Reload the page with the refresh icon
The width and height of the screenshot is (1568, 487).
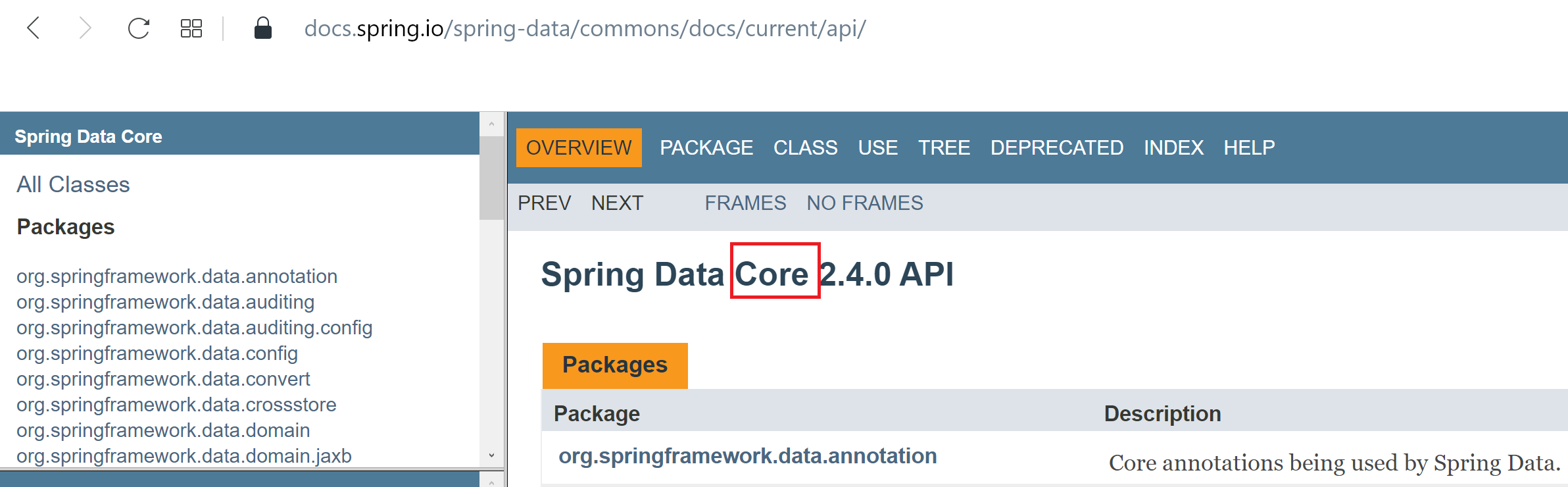(138, 28)
